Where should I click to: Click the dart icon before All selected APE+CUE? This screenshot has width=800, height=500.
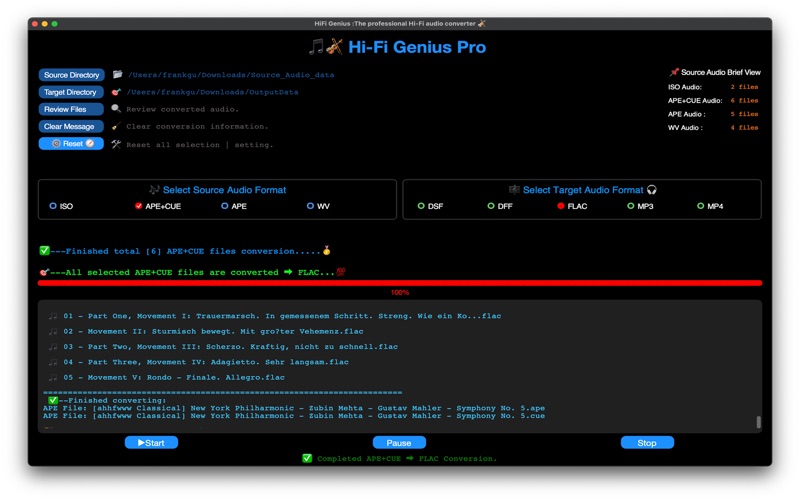tap(44, 272)
